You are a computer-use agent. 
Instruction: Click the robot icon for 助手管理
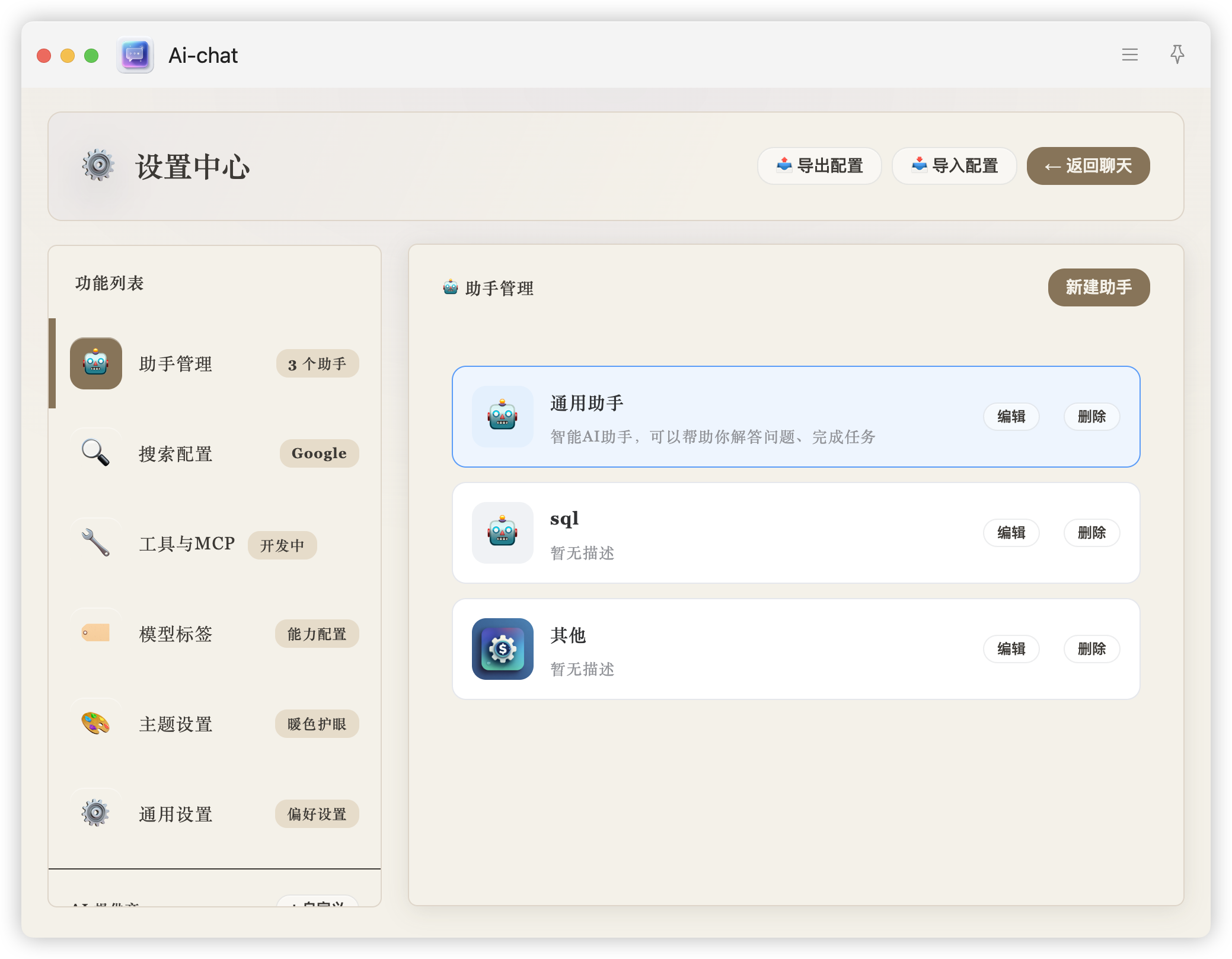(x=96, y=363)
